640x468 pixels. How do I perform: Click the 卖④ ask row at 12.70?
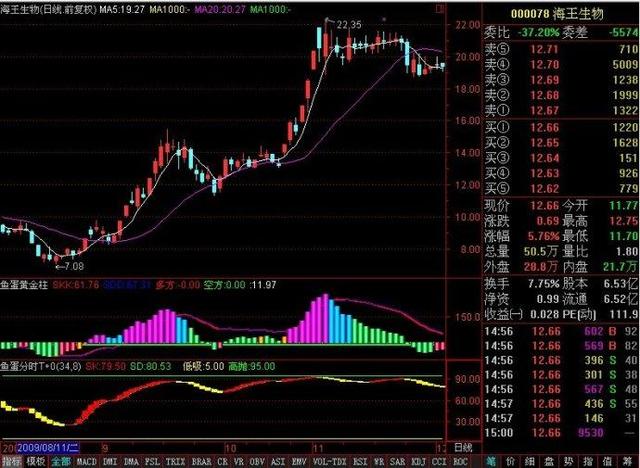tap(561, 64)
